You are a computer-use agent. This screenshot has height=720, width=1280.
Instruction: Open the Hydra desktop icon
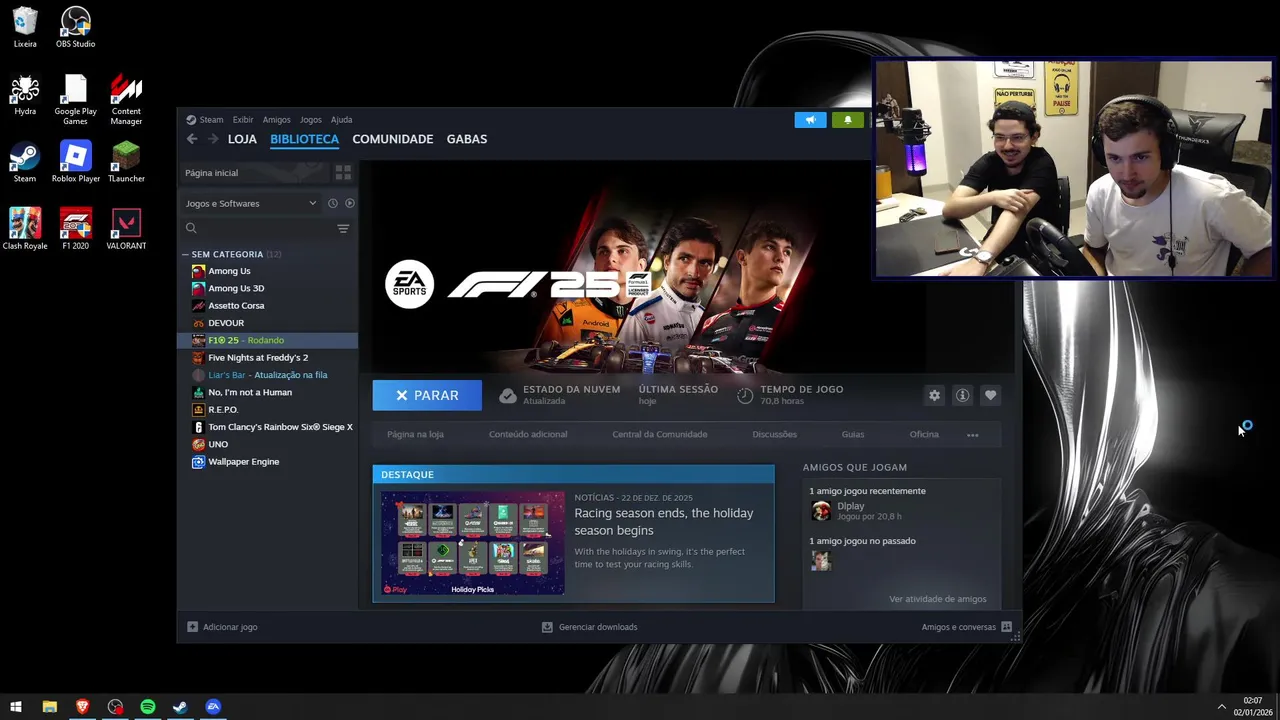click(25, 95)
